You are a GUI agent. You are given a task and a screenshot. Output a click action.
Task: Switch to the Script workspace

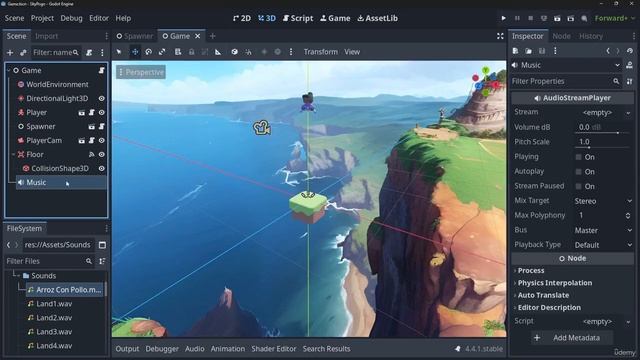pyautogui.click(x=298, y=18)
